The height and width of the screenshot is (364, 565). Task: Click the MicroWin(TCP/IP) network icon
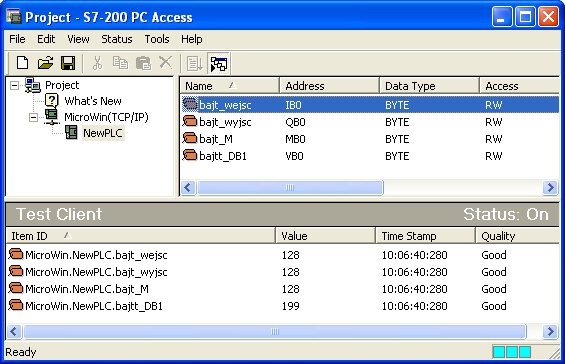click(x=52, y=117)
